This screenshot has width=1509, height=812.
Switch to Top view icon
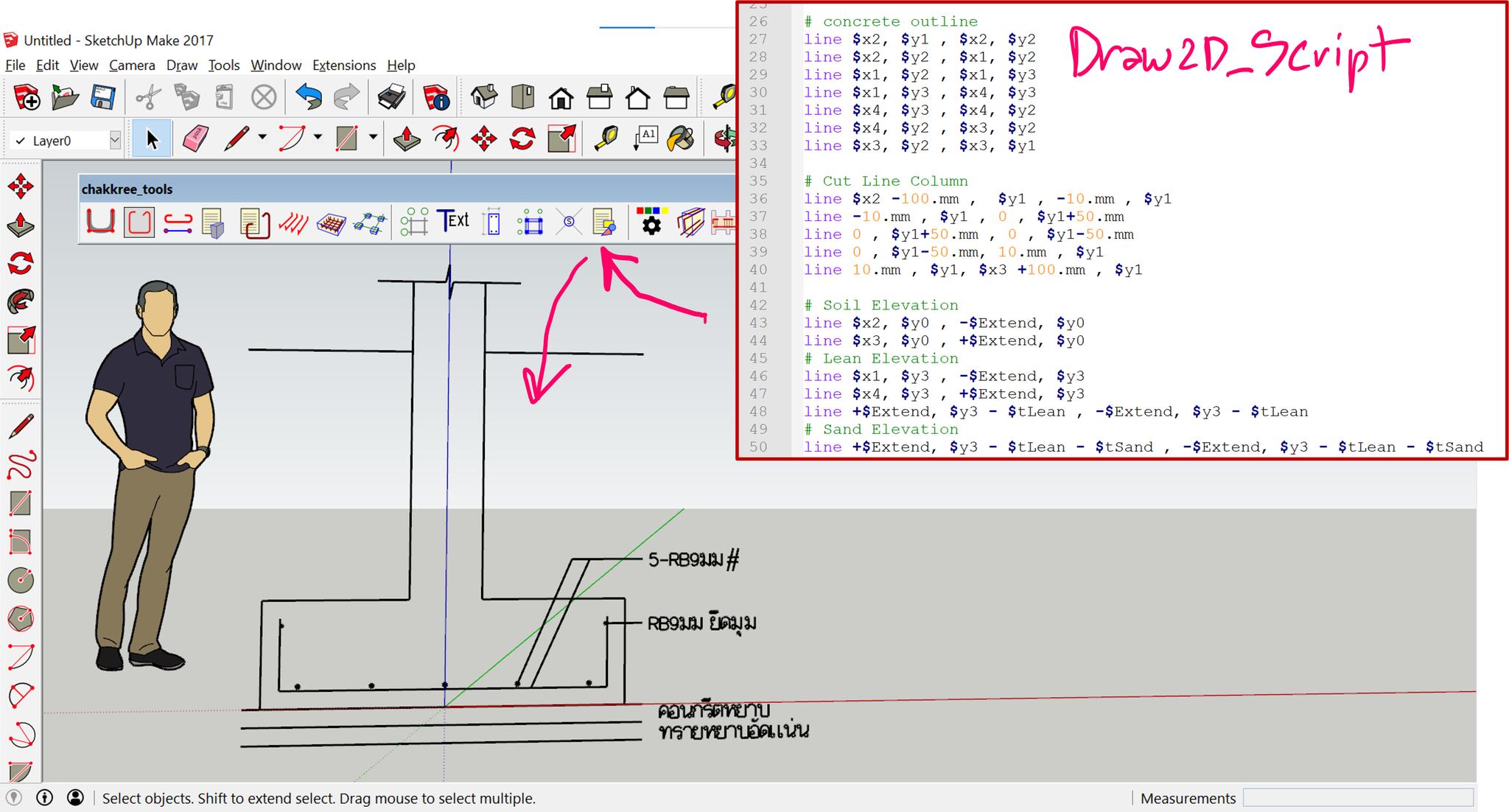point(522,97)
